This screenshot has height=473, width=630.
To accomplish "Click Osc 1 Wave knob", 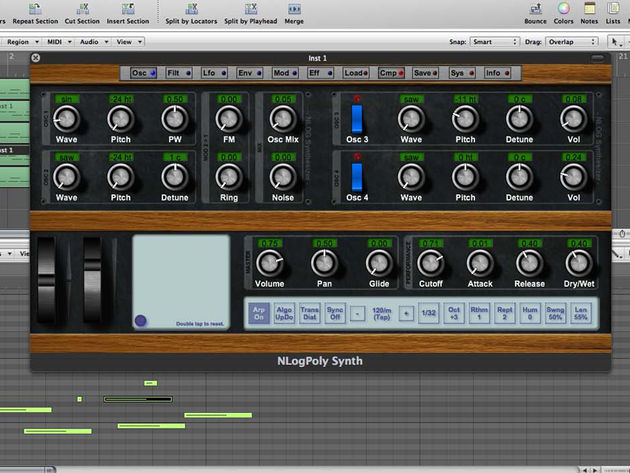I will tap(66, 119).
